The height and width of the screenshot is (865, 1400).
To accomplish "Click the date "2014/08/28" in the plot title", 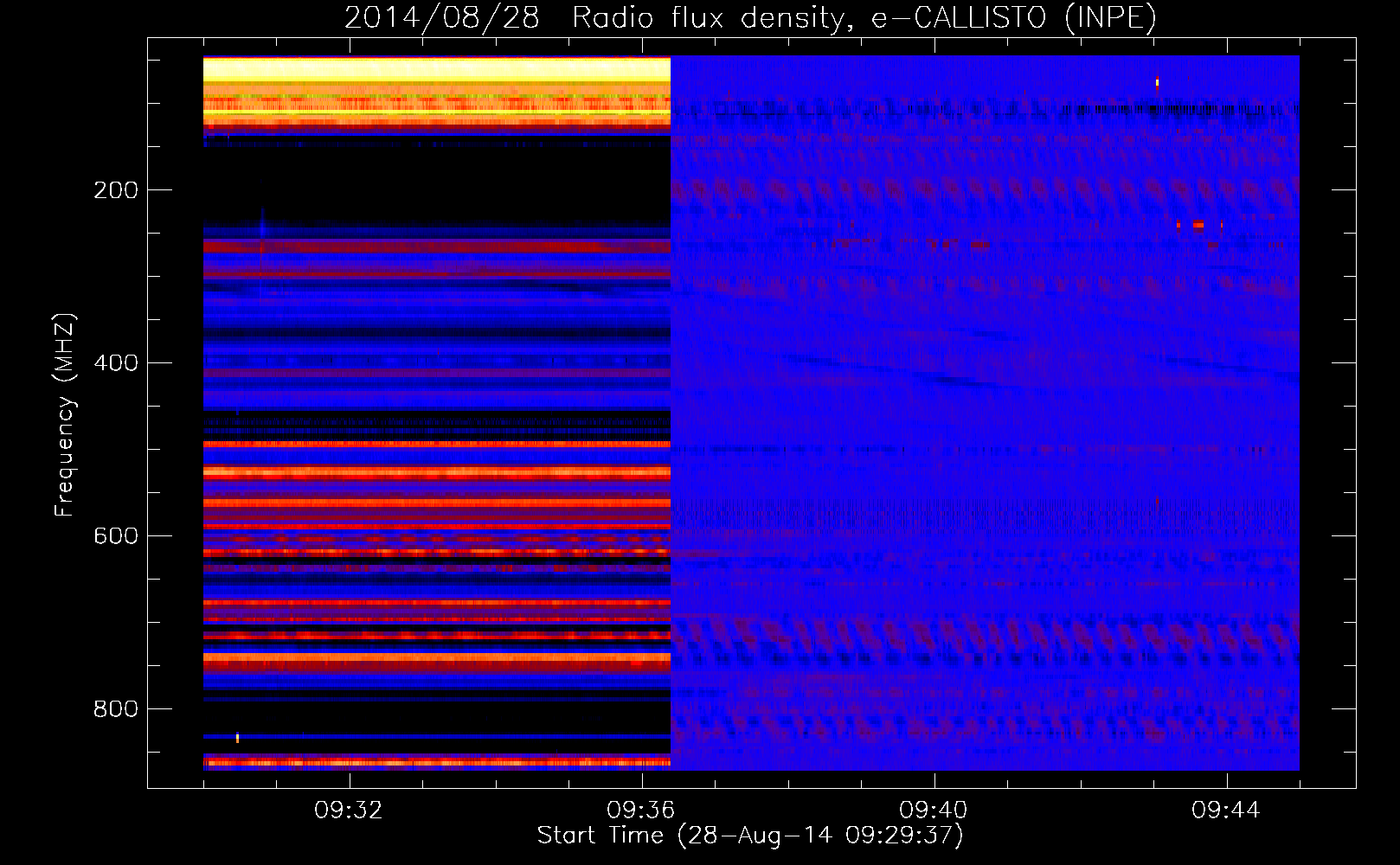I will 442,18.
